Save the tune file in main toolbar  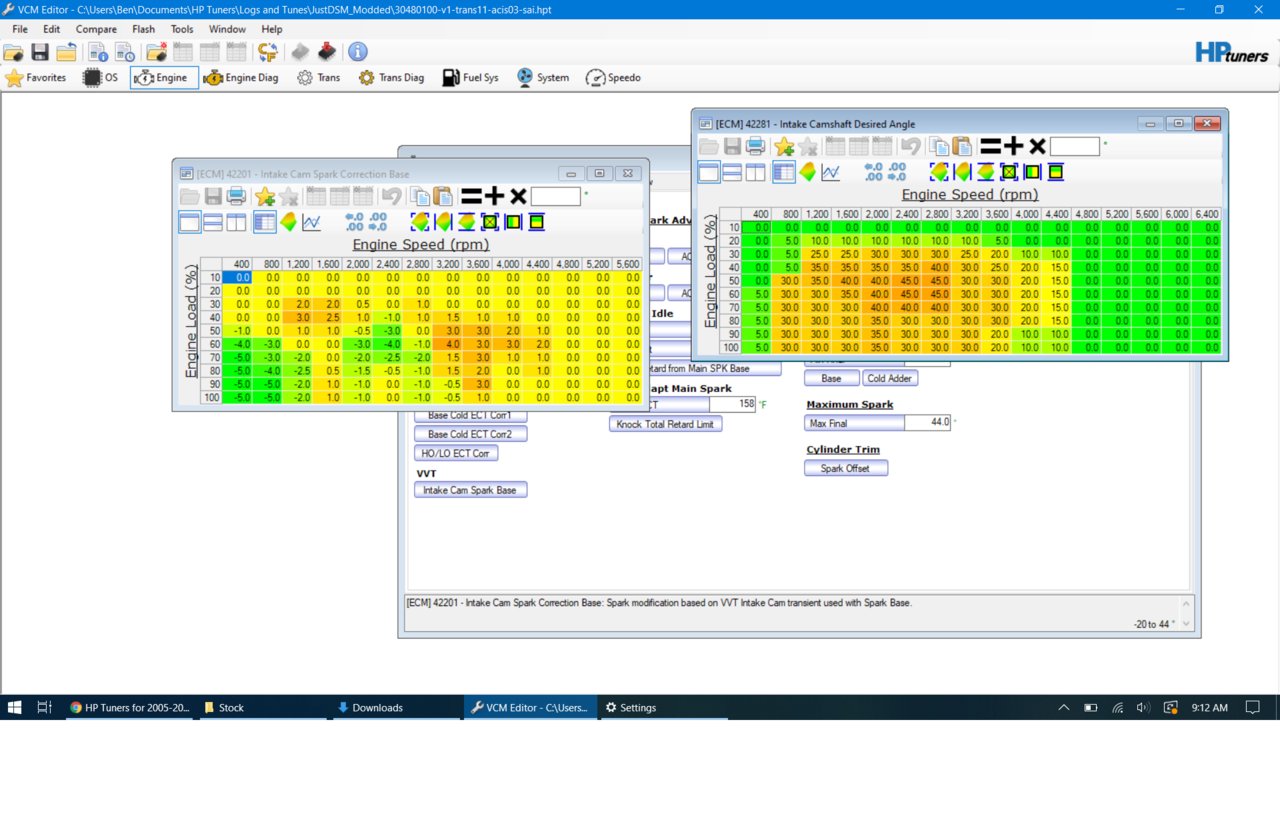(x=40, y=52)
